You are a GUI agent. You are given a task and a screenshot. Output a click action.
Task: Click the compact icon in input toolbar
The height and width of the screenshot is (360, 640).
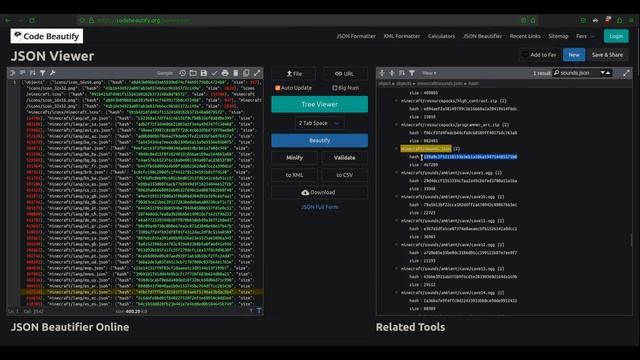(22, 73)
